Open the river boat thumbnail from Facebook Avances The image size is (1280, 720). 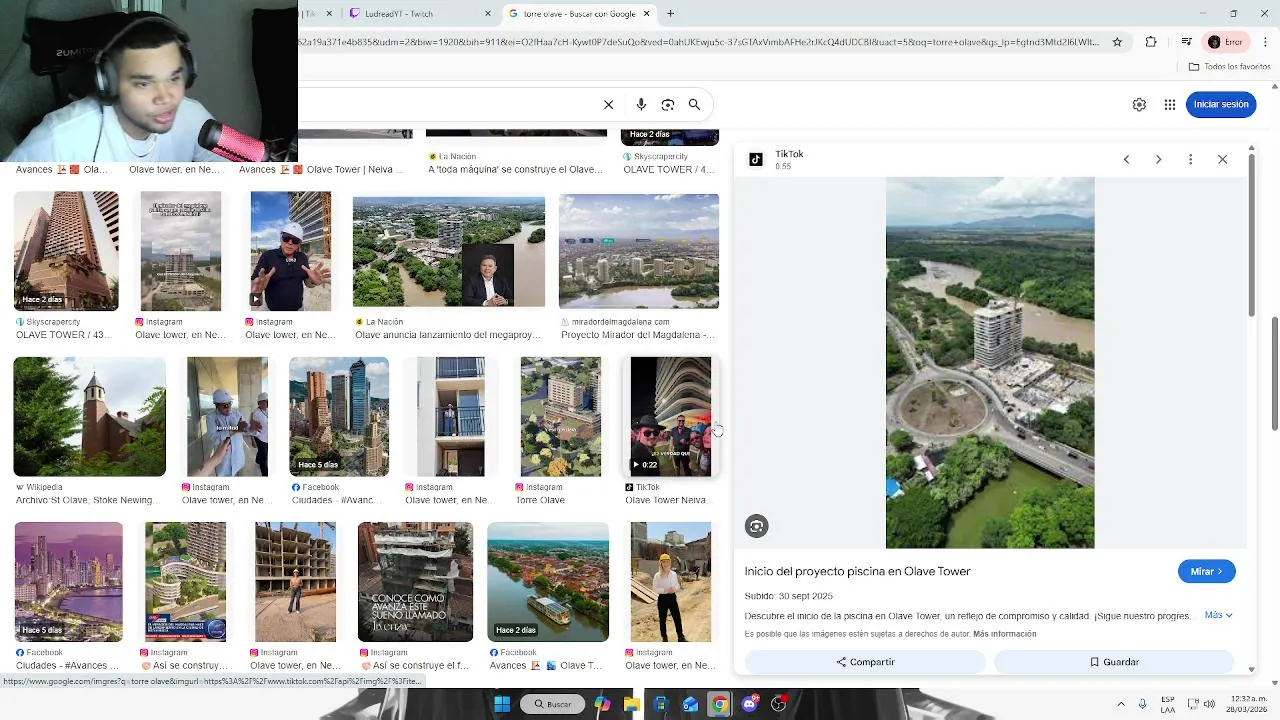click(548, 582)
